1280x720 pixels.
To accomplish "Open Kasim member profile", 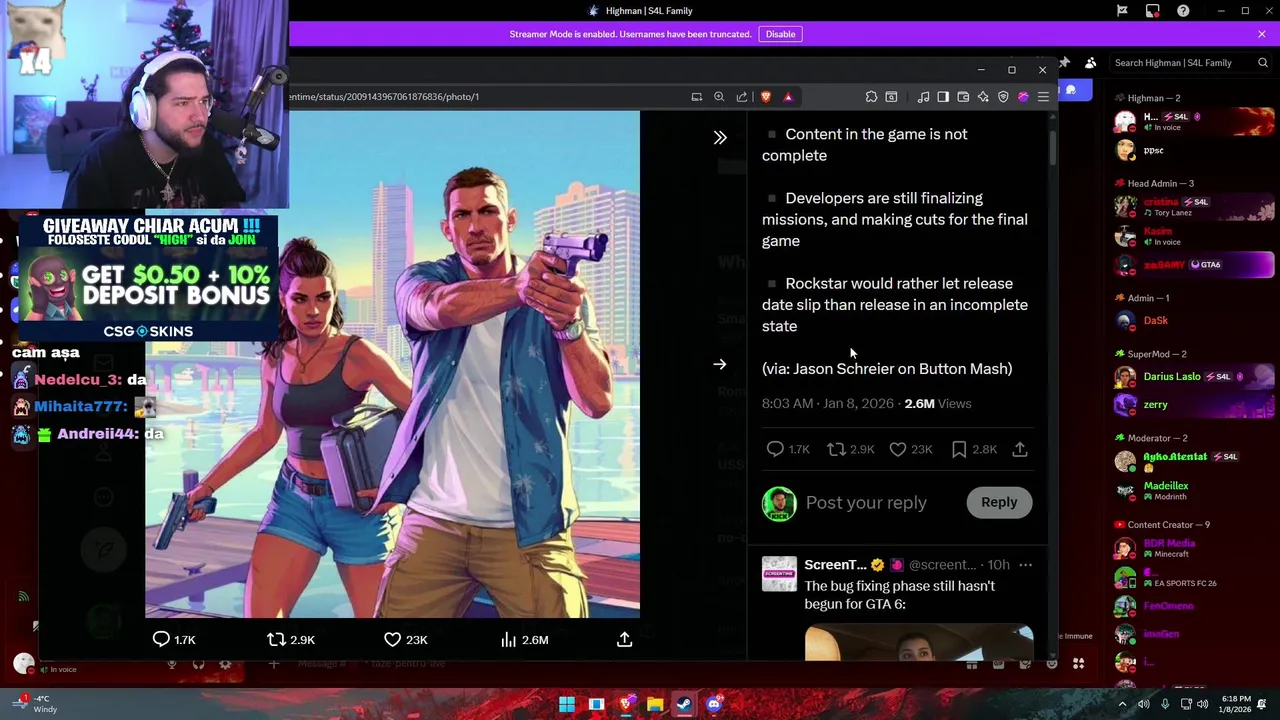I will (x=1194, y=236).
